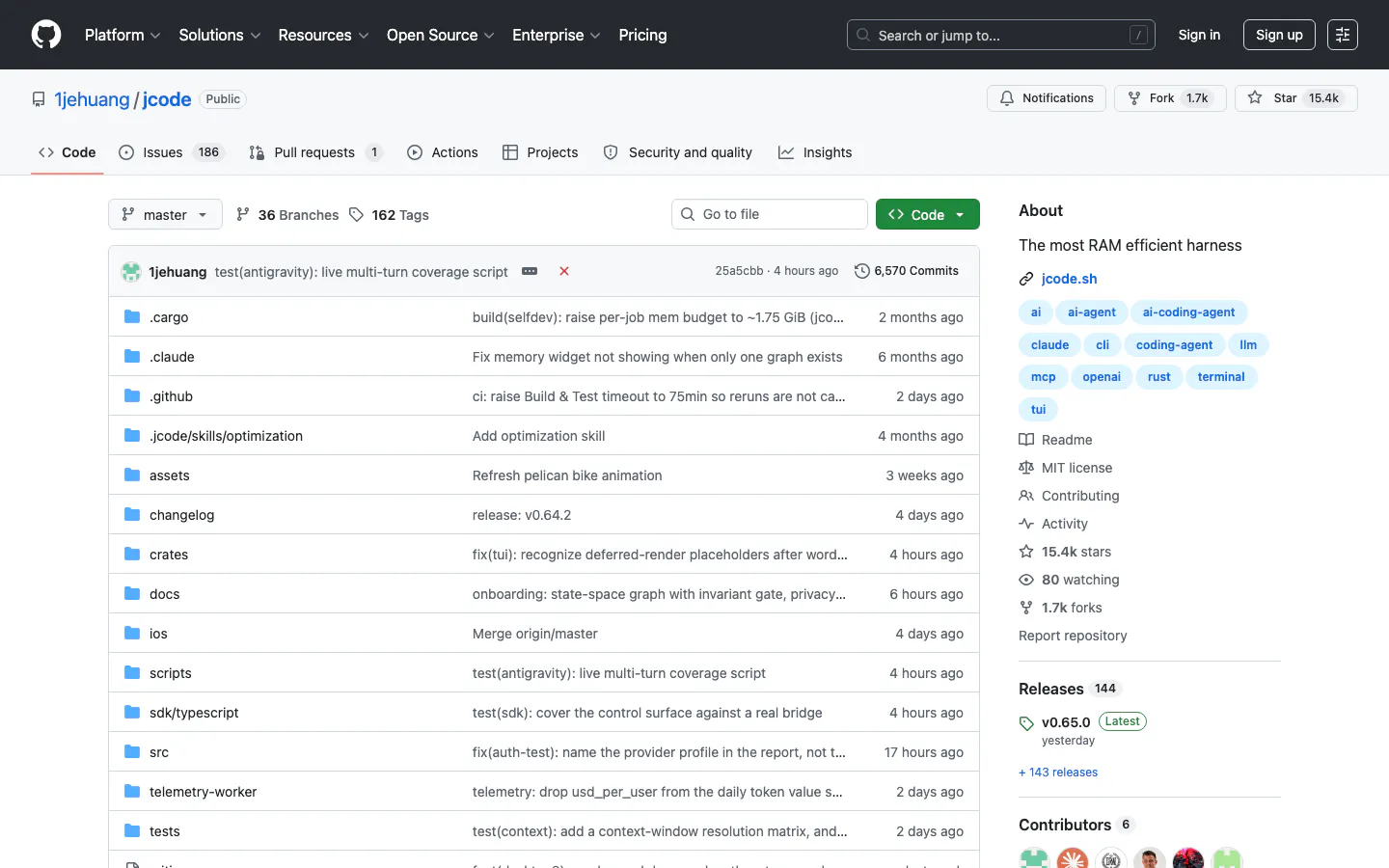1389x868 pixels.
Task: Open the Insights tab
Action: [x=815, y=152]
